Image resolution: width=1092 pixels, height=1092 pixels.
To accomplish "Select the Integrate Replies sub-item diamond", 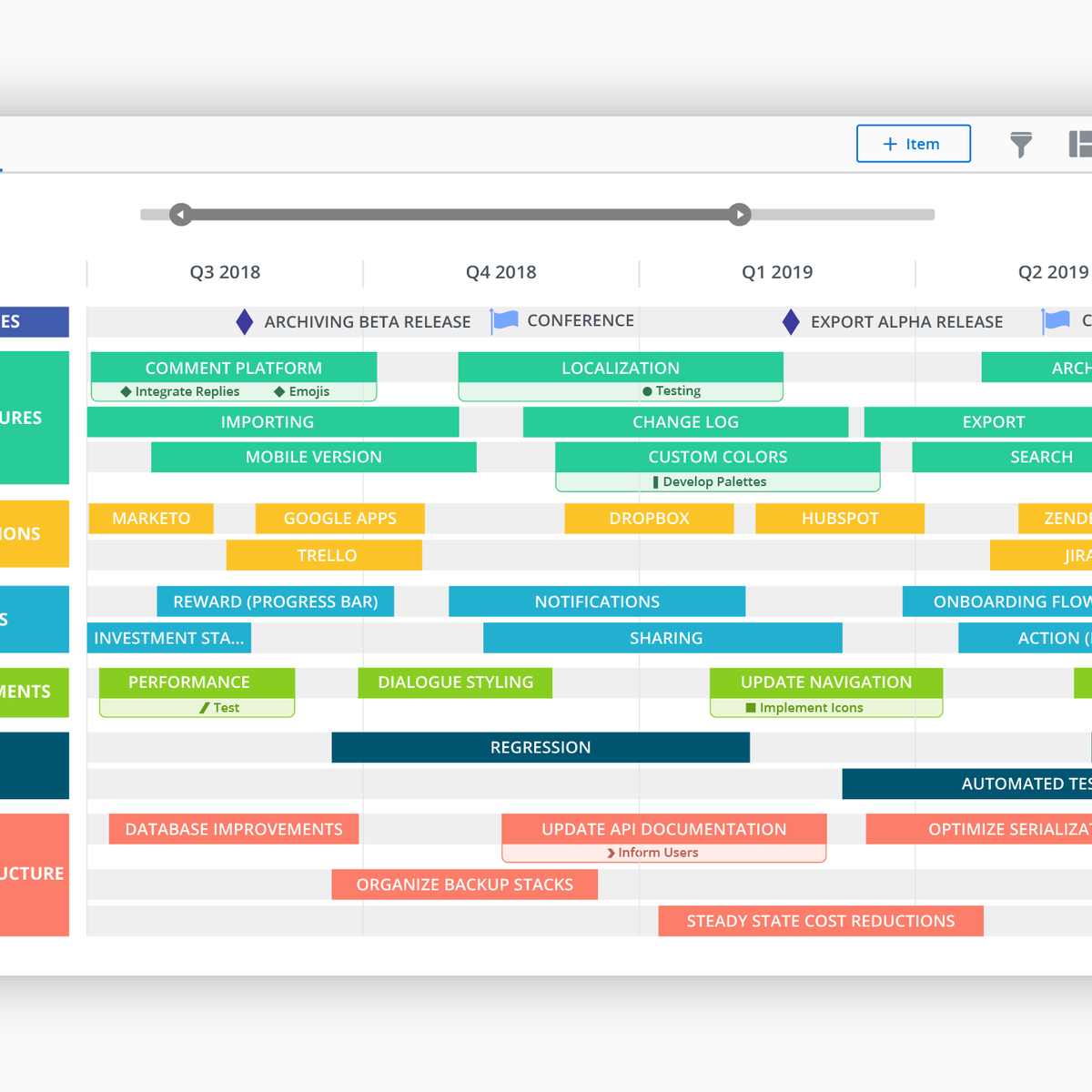I will [126, 391].
